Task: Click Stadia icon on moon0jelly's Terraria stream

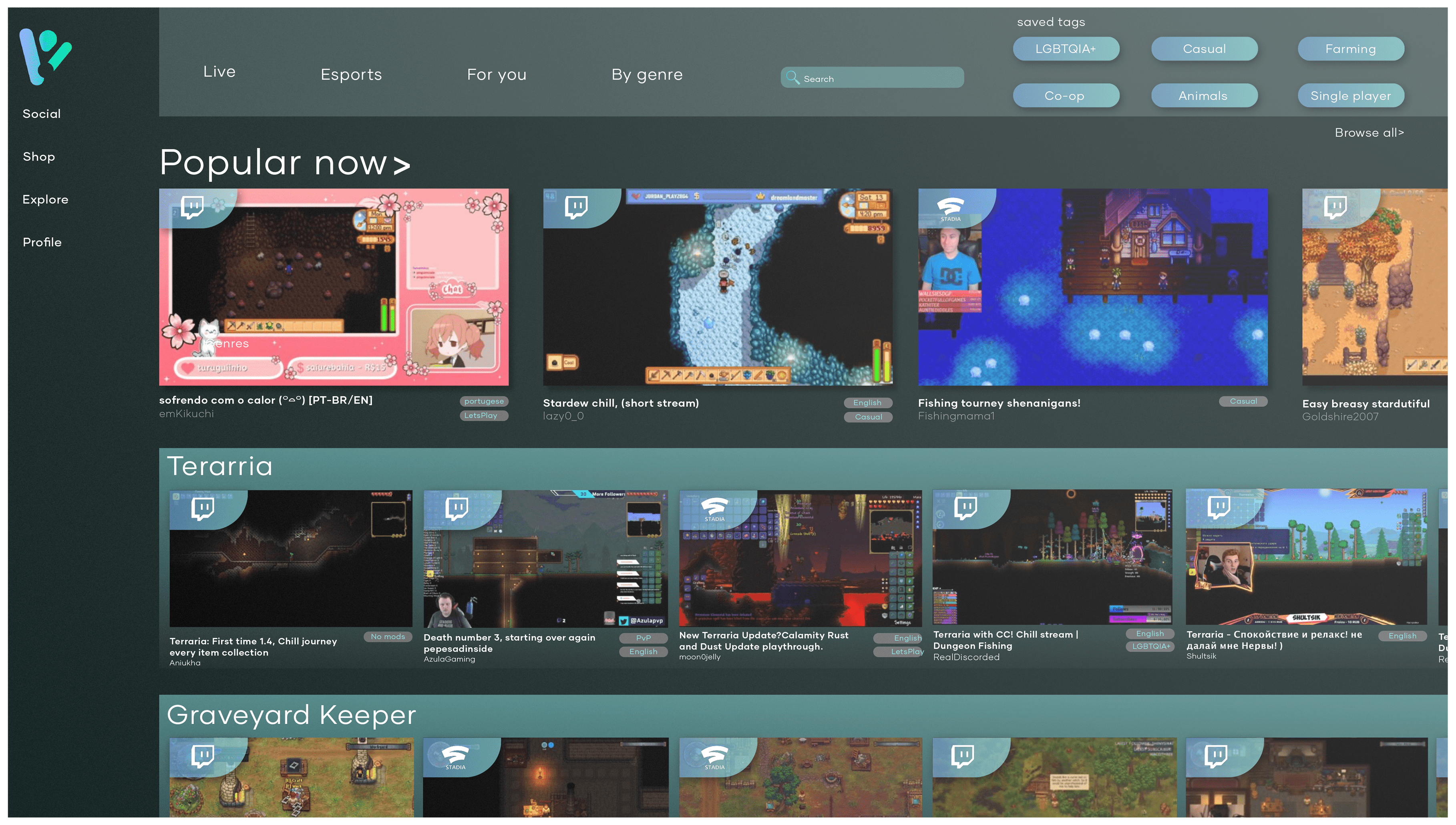Action: pyautogui.click(x=714, y=508)
